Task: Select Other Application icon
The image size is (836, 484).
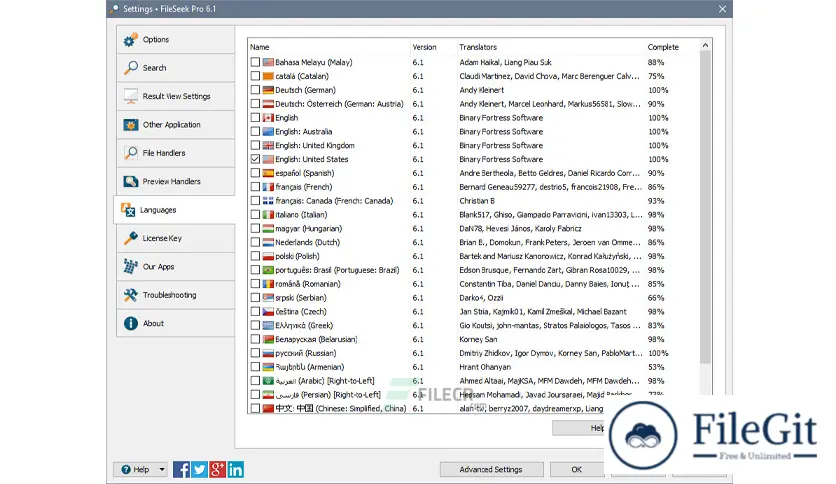Action: coord(131,125)
